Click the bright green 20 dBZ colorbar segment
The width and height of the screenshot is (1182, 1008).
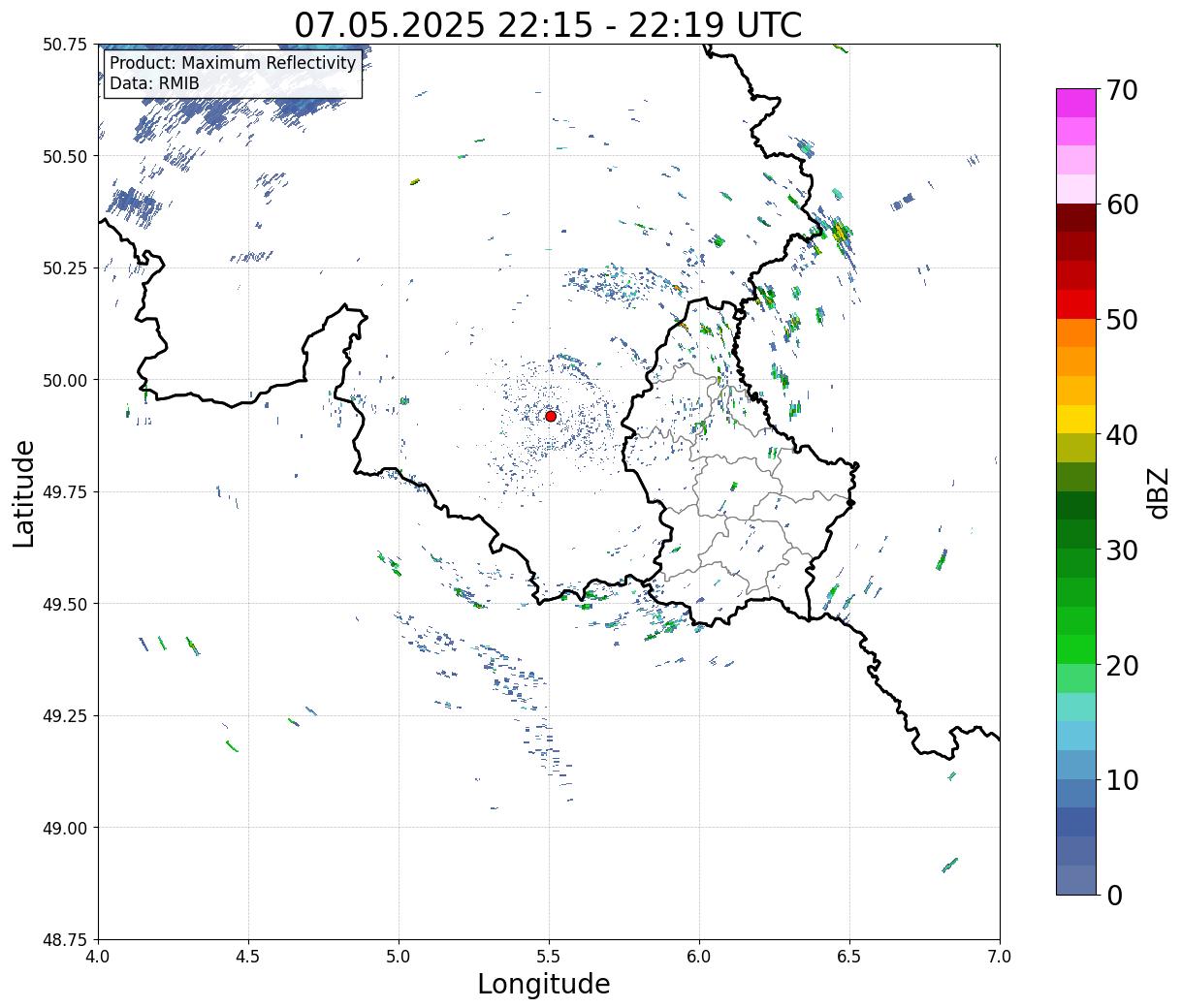point(1076,649)
